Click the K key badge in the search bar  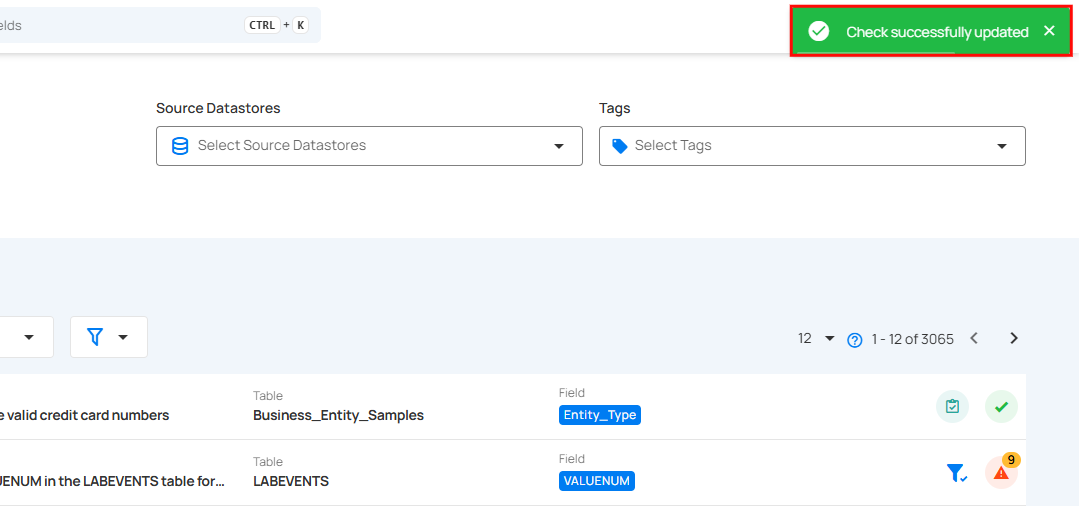301,25
